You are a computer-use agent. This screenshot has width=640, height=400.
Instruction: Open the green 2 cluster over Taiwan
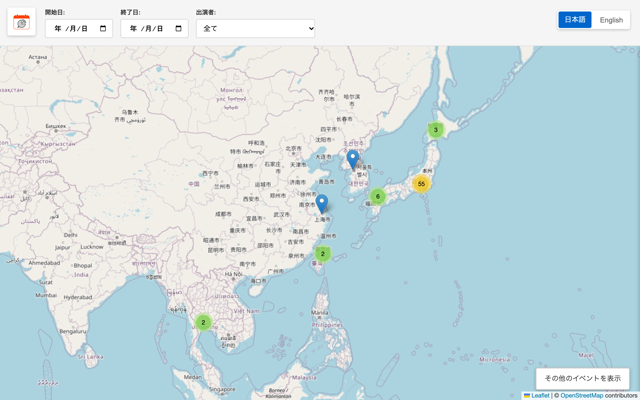(322, 254)
